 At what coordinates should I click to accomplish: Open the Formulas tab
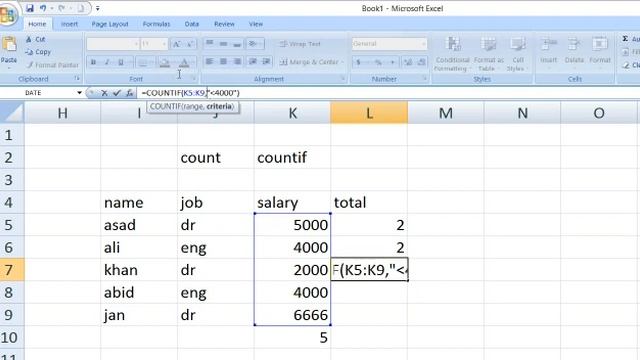[x=156, y=24]
